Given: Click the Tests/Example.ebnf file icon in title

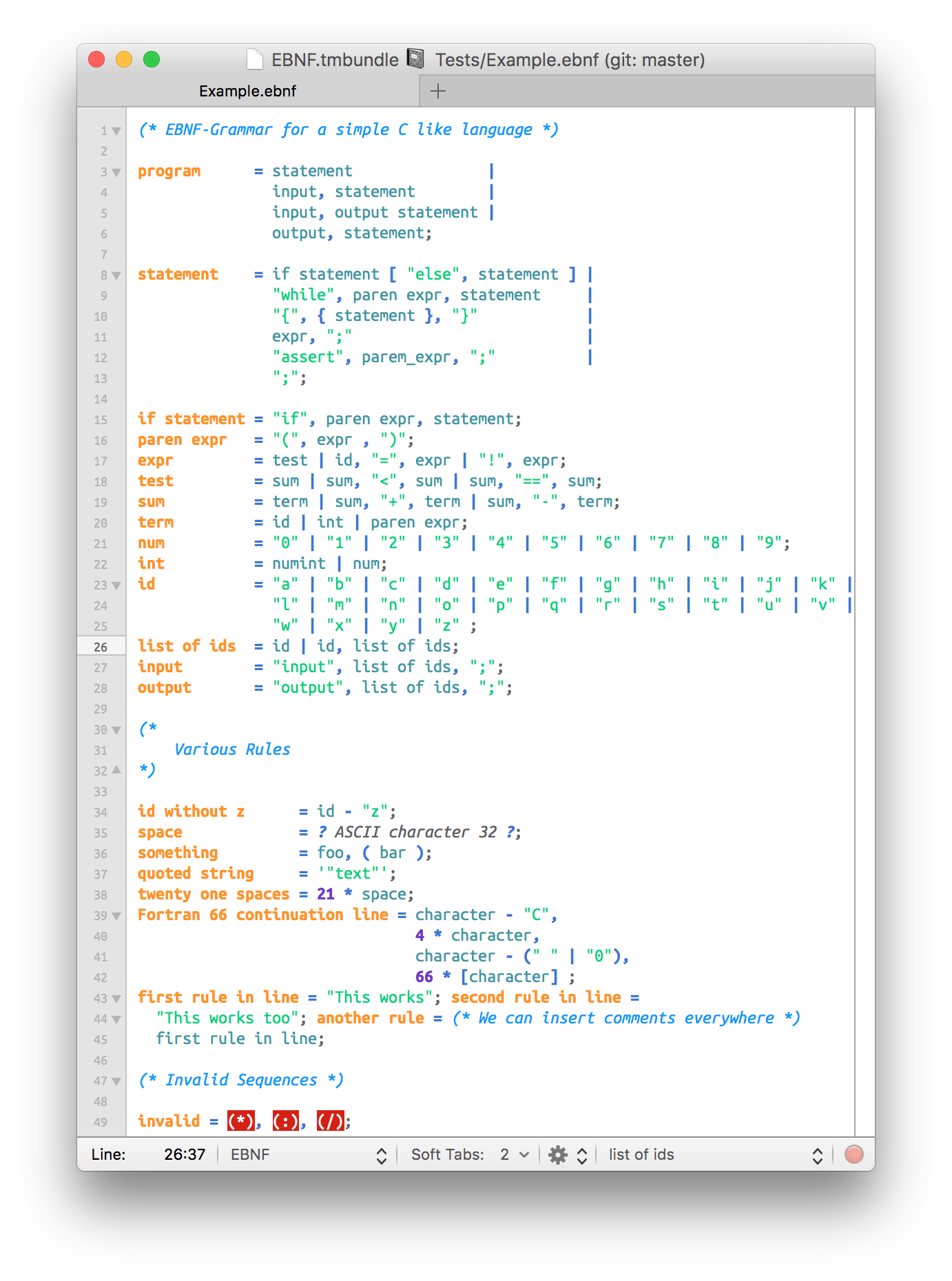Looking at the screenshot, I should tap(415, 59).
